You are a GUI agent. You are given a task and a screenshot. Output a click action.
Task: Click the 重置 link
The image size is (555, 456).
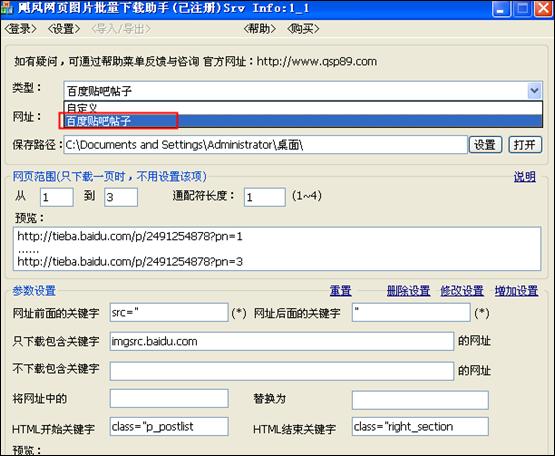coord(341,291)
